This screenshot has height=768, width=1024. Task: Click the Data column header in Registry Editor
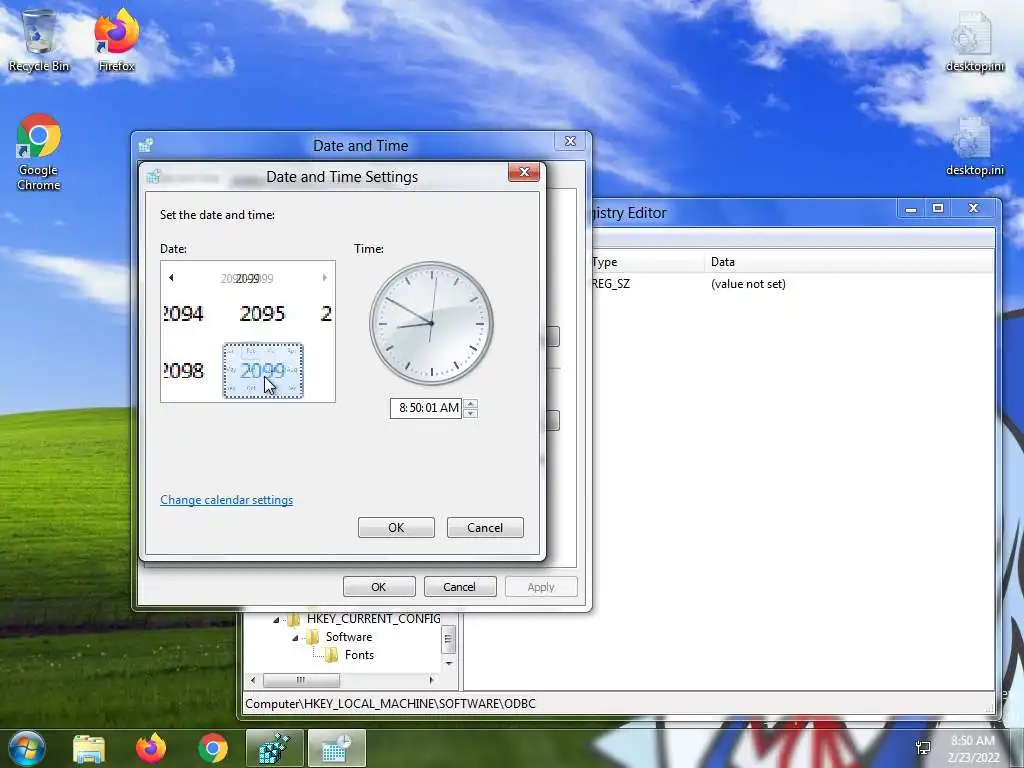coord(849,262)
